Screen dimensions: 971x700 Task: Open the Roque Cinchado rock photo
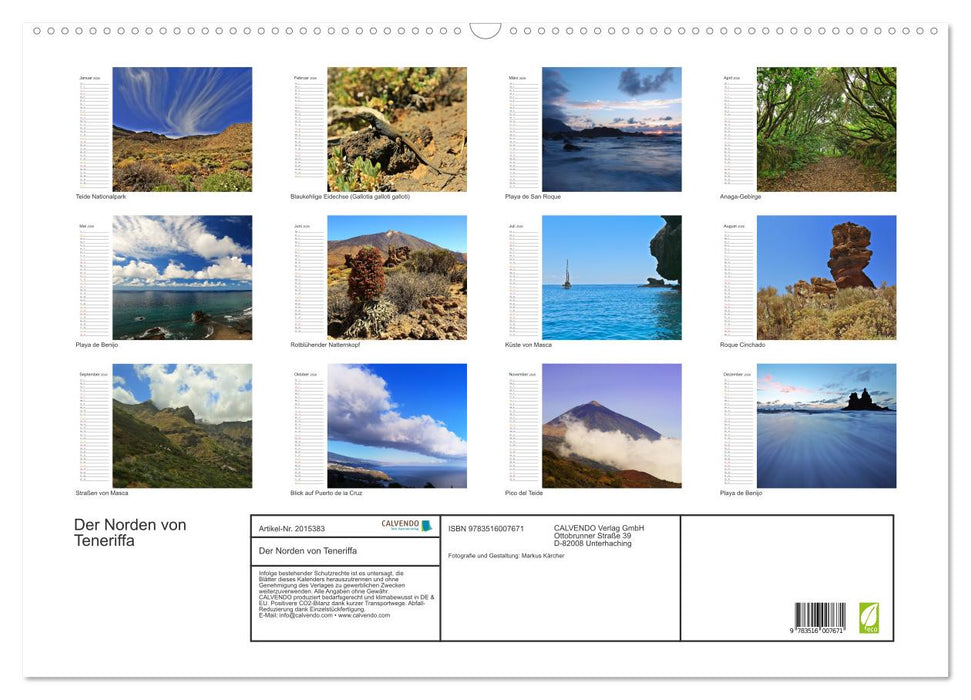coord(826,277)
